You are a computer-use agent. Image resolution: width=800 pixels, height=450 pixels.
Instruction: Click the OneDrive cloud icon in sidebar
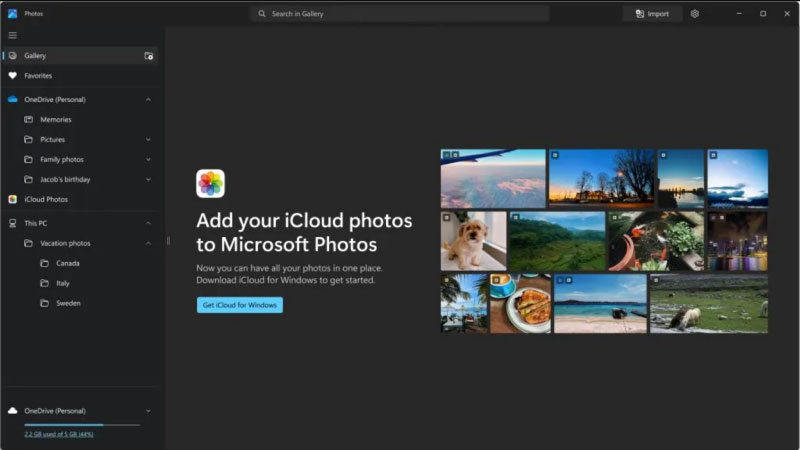click(13, 99)
